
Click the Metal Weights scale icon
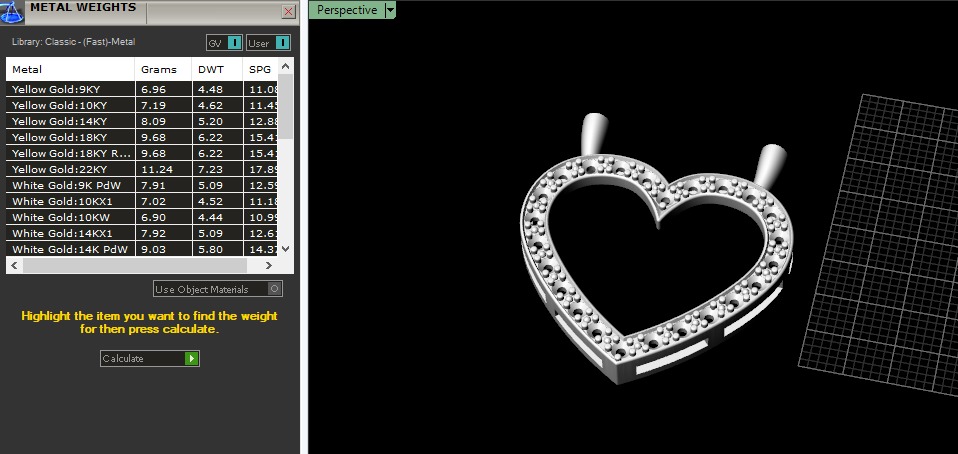[11, 12]
